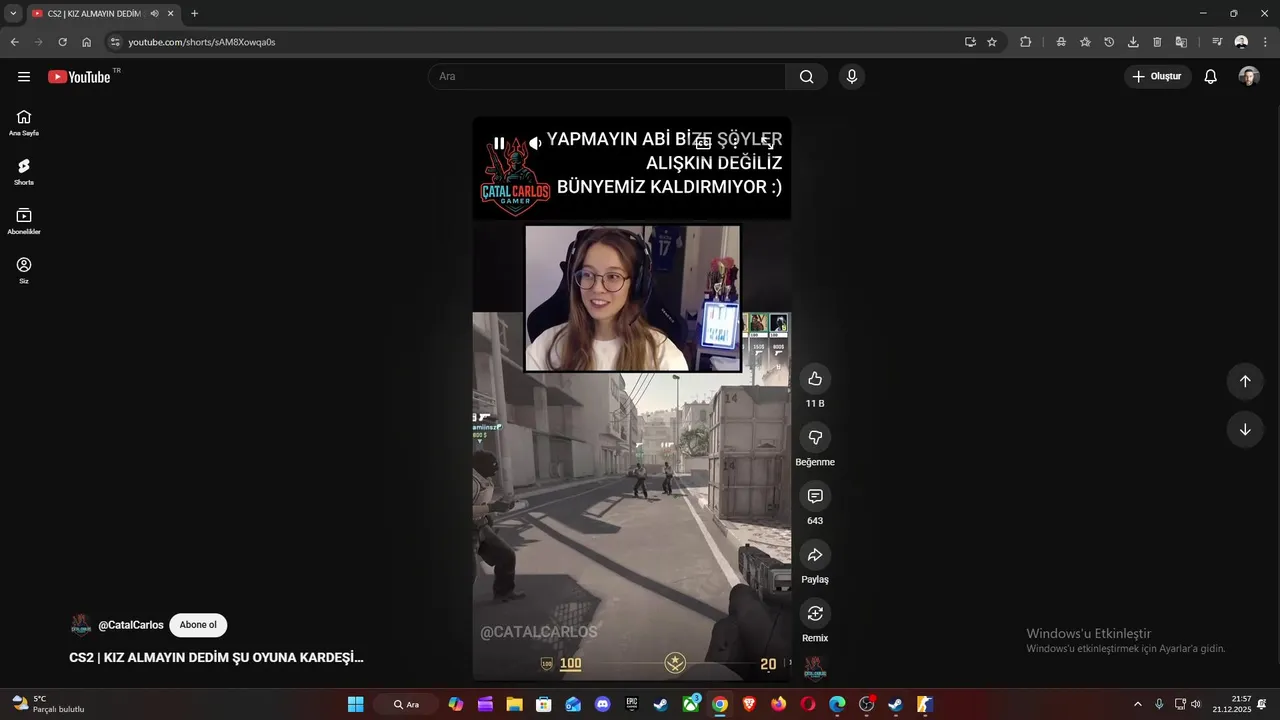Screen dimensions: 1280x720
Task: Open clock showing 21:57
Action: 1232,704
